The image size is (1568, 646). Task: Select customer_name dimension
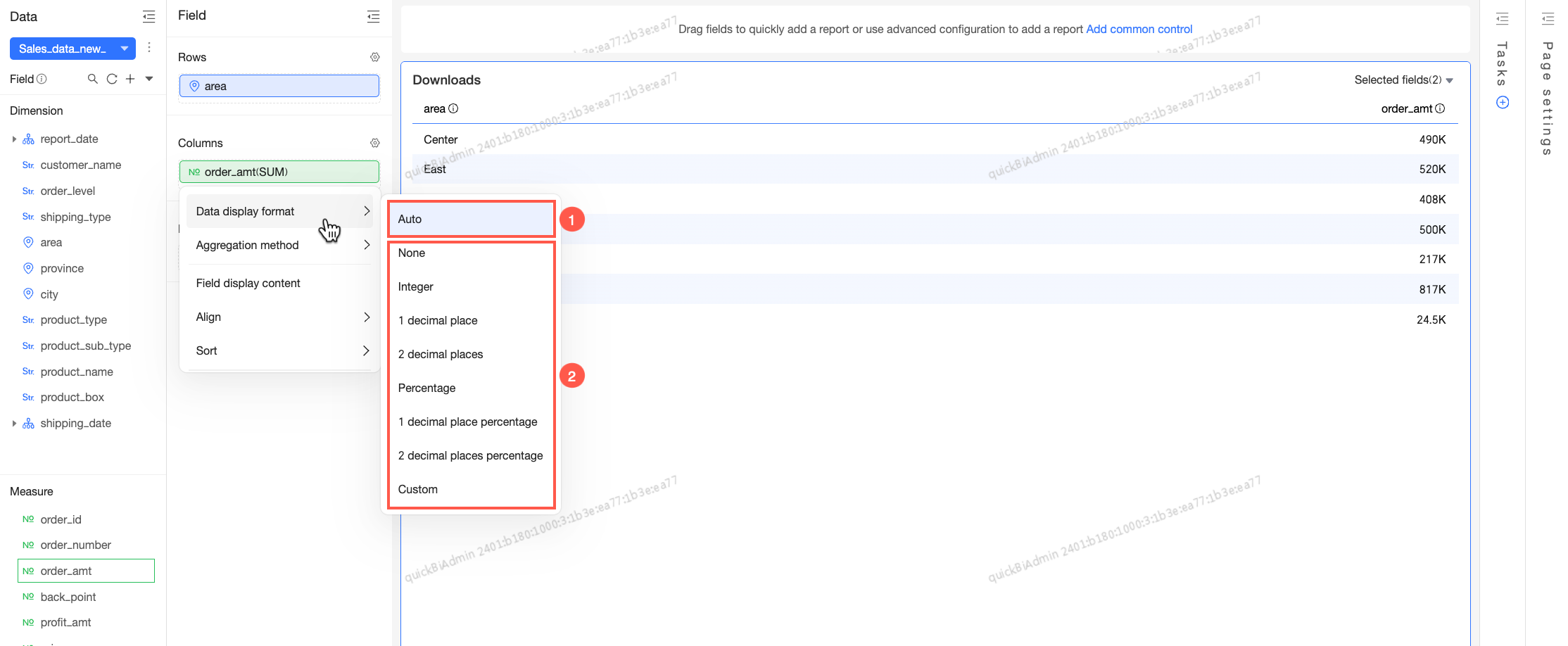(81, 165)
